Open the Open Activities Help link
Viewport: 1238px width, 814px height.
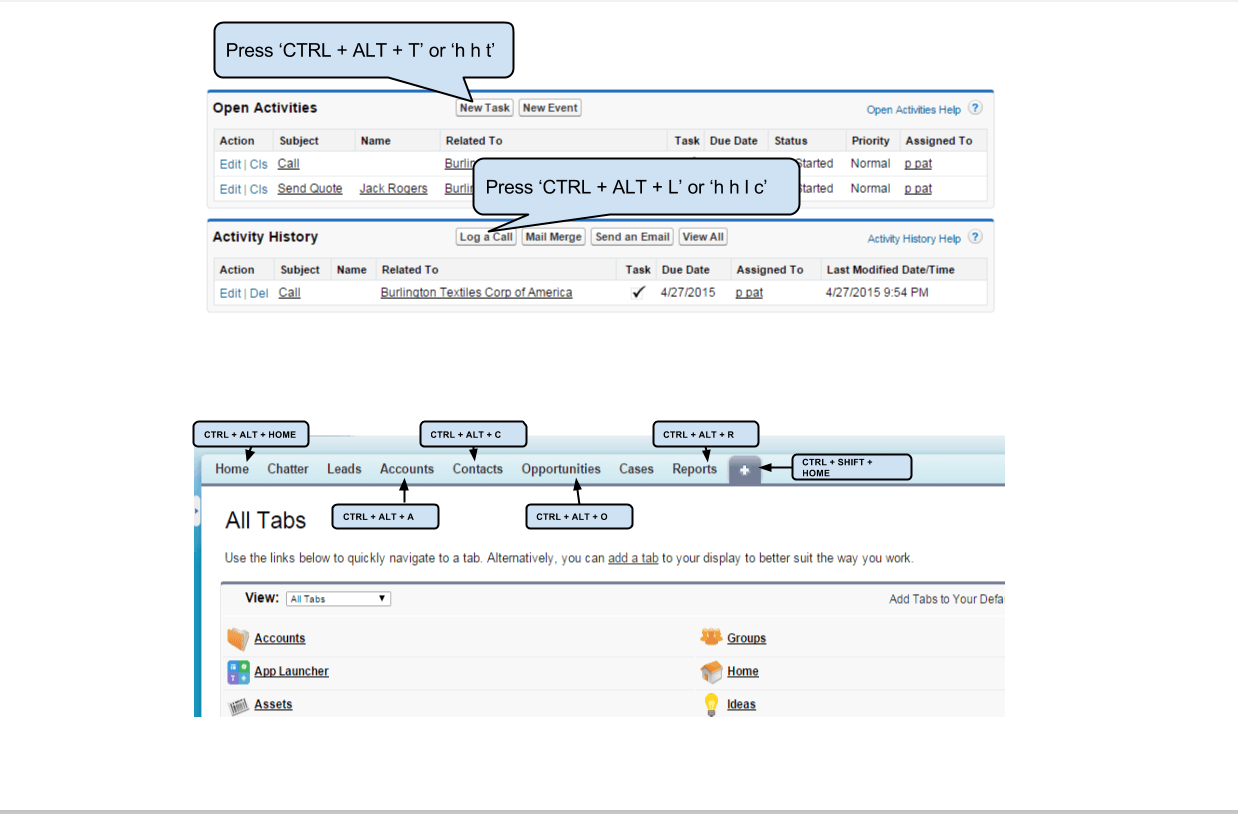(x=914, y=110)
